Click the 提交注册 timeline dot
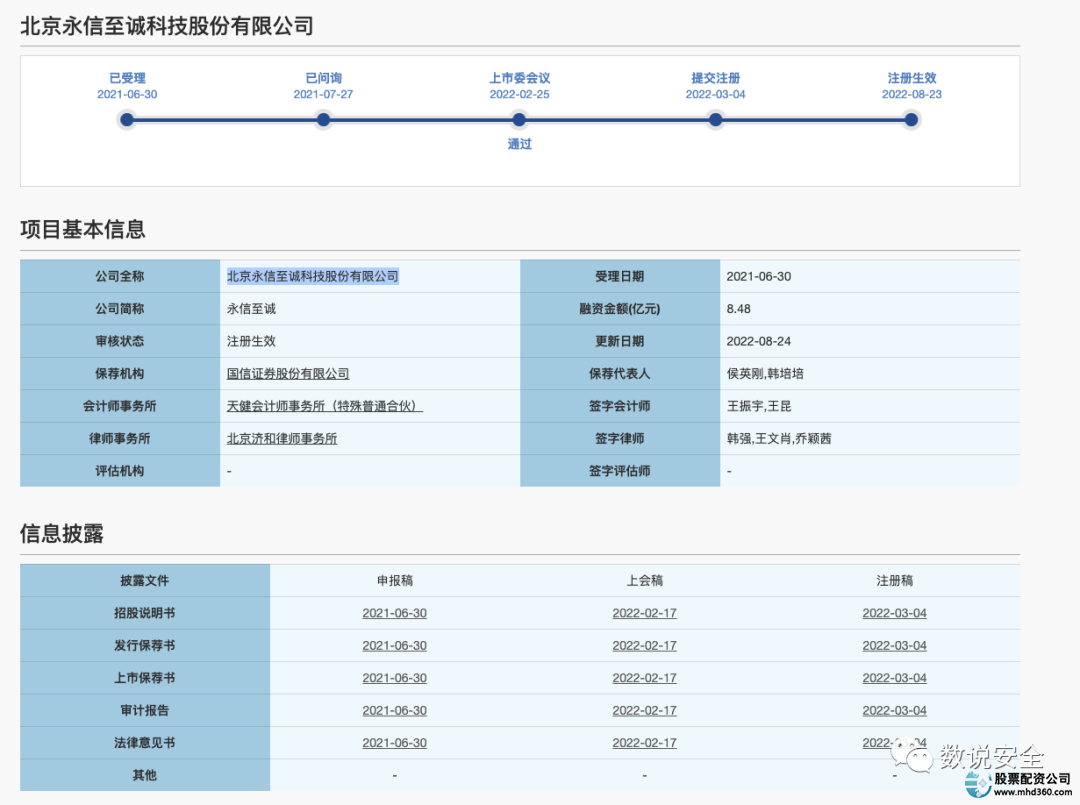 (x=716, y=119)
